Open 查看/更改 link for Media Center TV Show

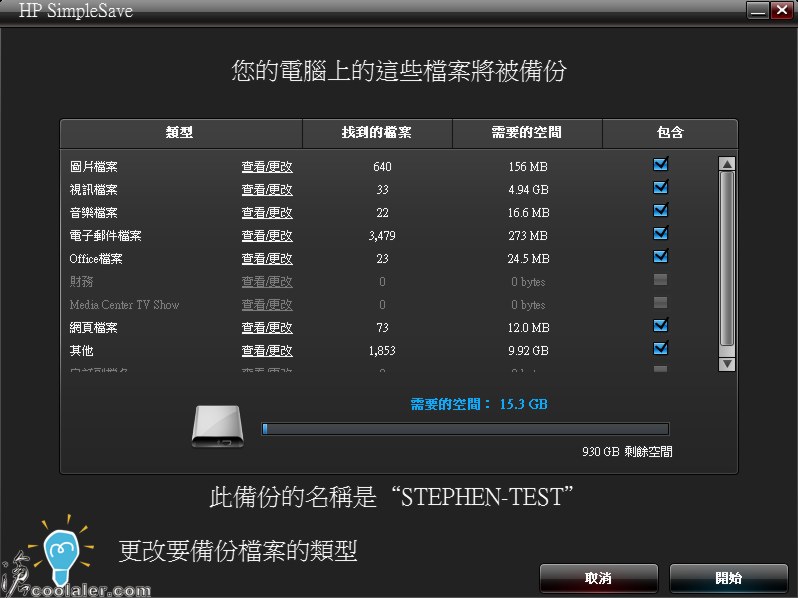[x=267, y=304]
